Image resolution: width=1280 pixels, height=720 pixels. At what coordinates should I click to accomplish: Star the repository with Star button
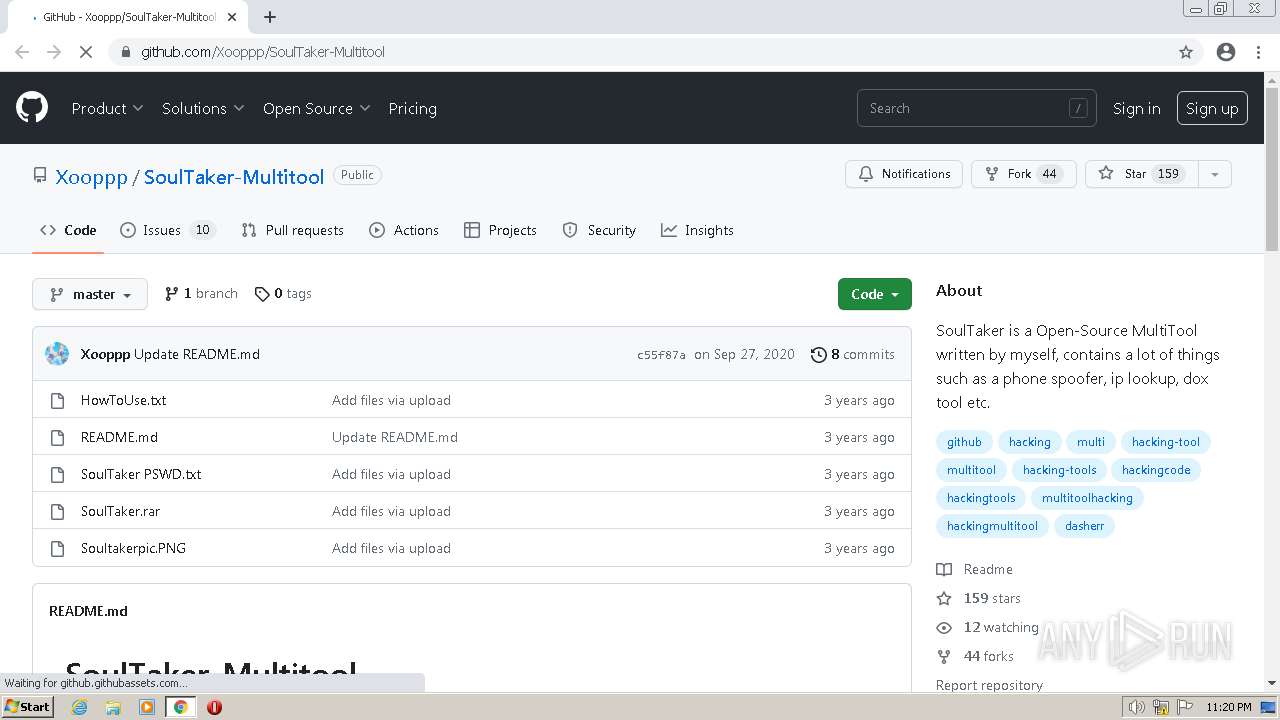pos(1141,174)
